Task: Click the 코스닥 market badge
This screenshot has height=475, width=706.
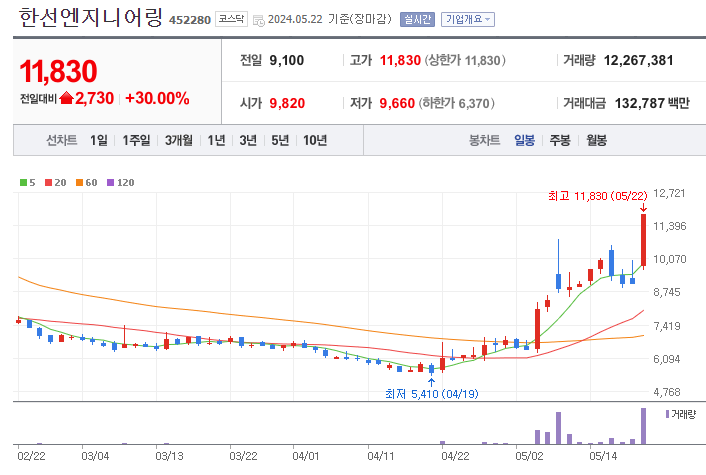Action: [x=231, y=19]
